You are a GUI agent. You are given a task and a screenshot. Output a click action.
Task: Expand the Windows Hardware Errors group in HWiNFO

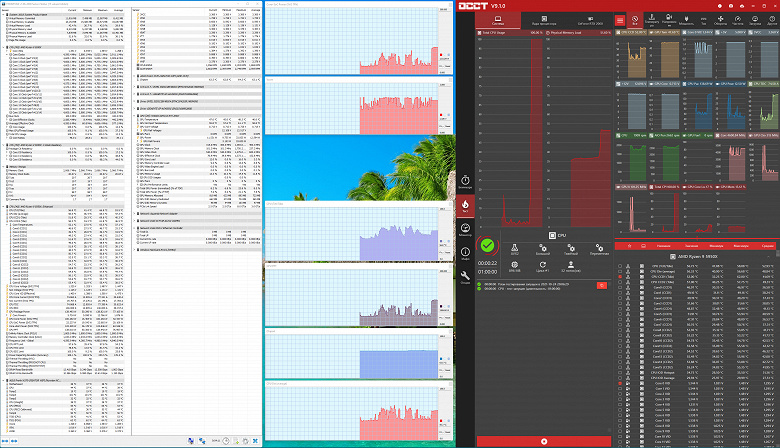tap(135, 250)
